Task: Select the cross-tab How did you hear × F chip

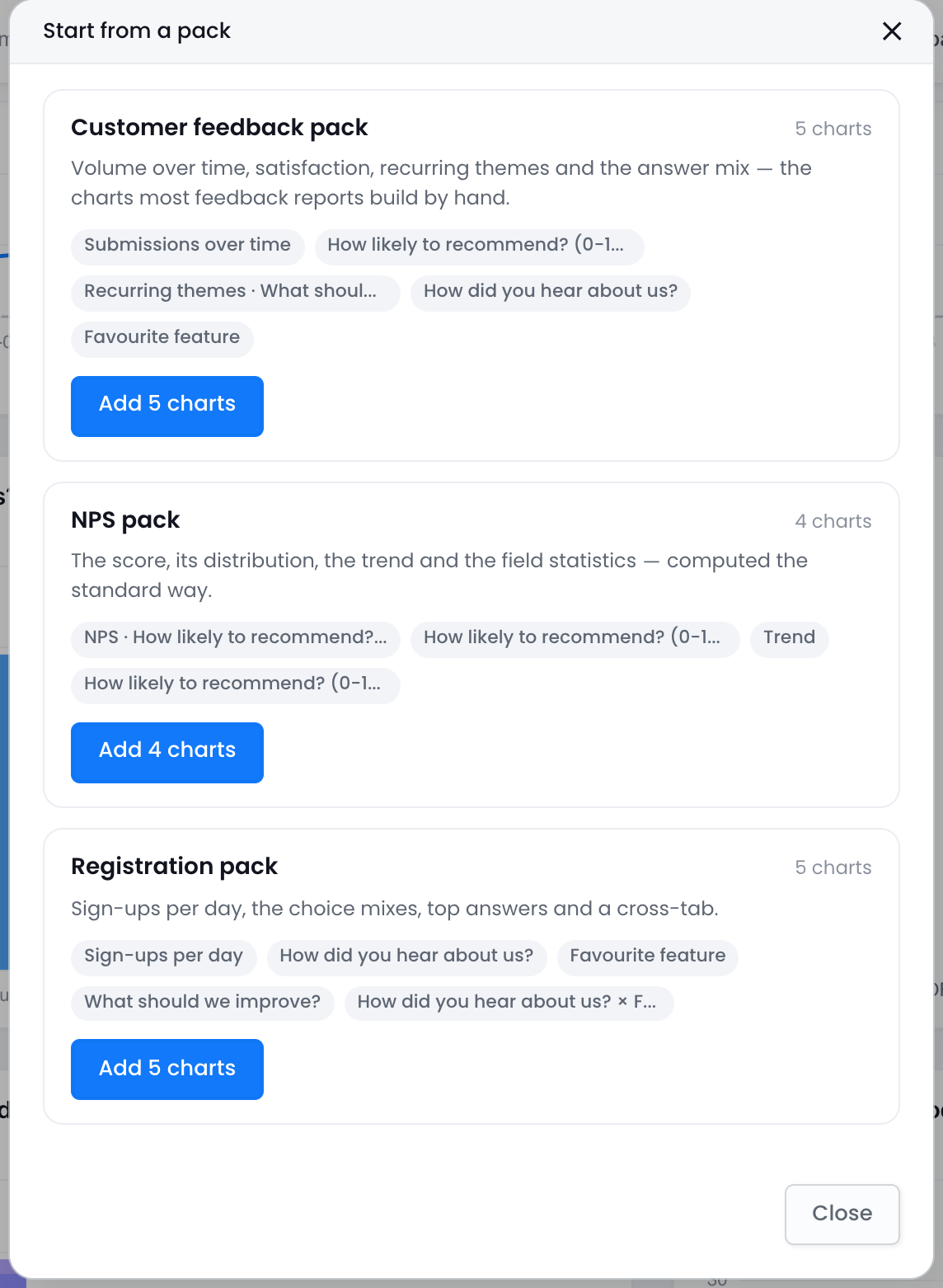Action: point(509,1003)
